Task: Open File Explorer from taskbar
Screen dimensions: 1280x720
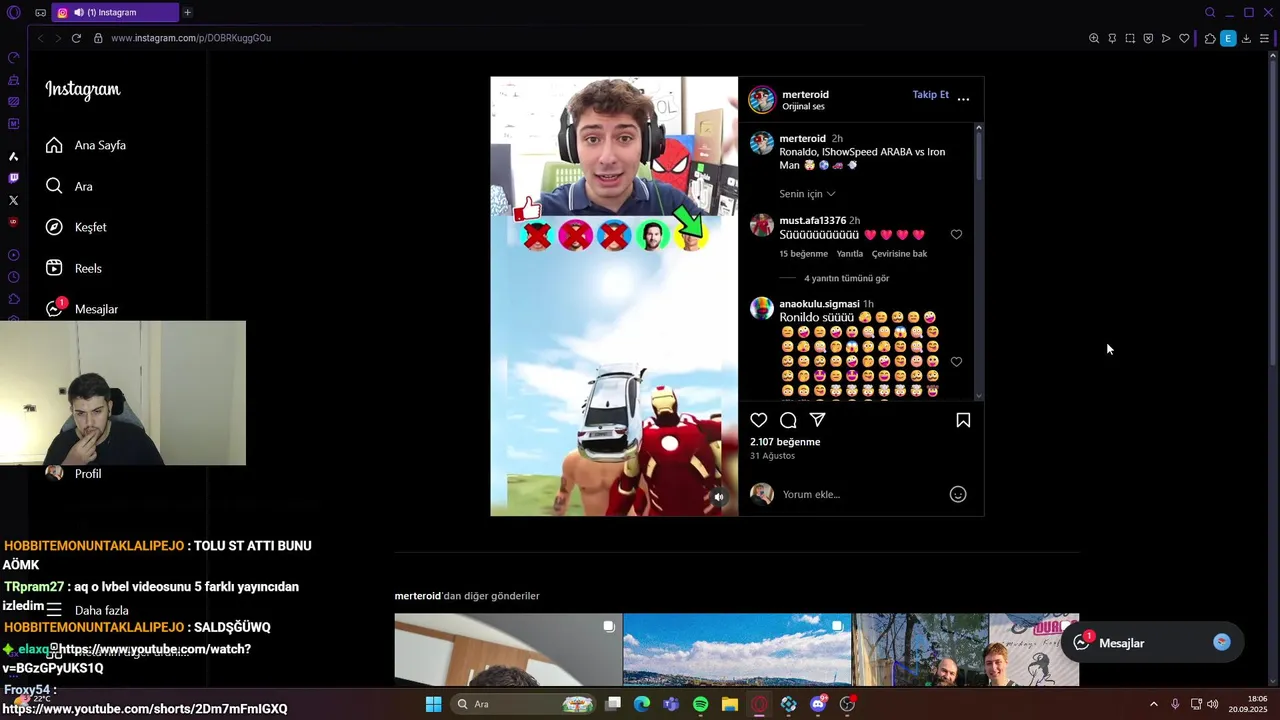Action: point(730,704)
